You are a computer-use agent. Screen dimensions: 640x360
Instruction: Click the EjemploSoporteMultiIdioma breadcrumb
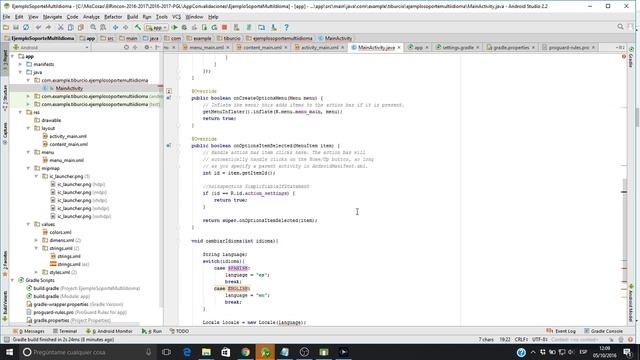pyautogui.click(x=39, y=38)
